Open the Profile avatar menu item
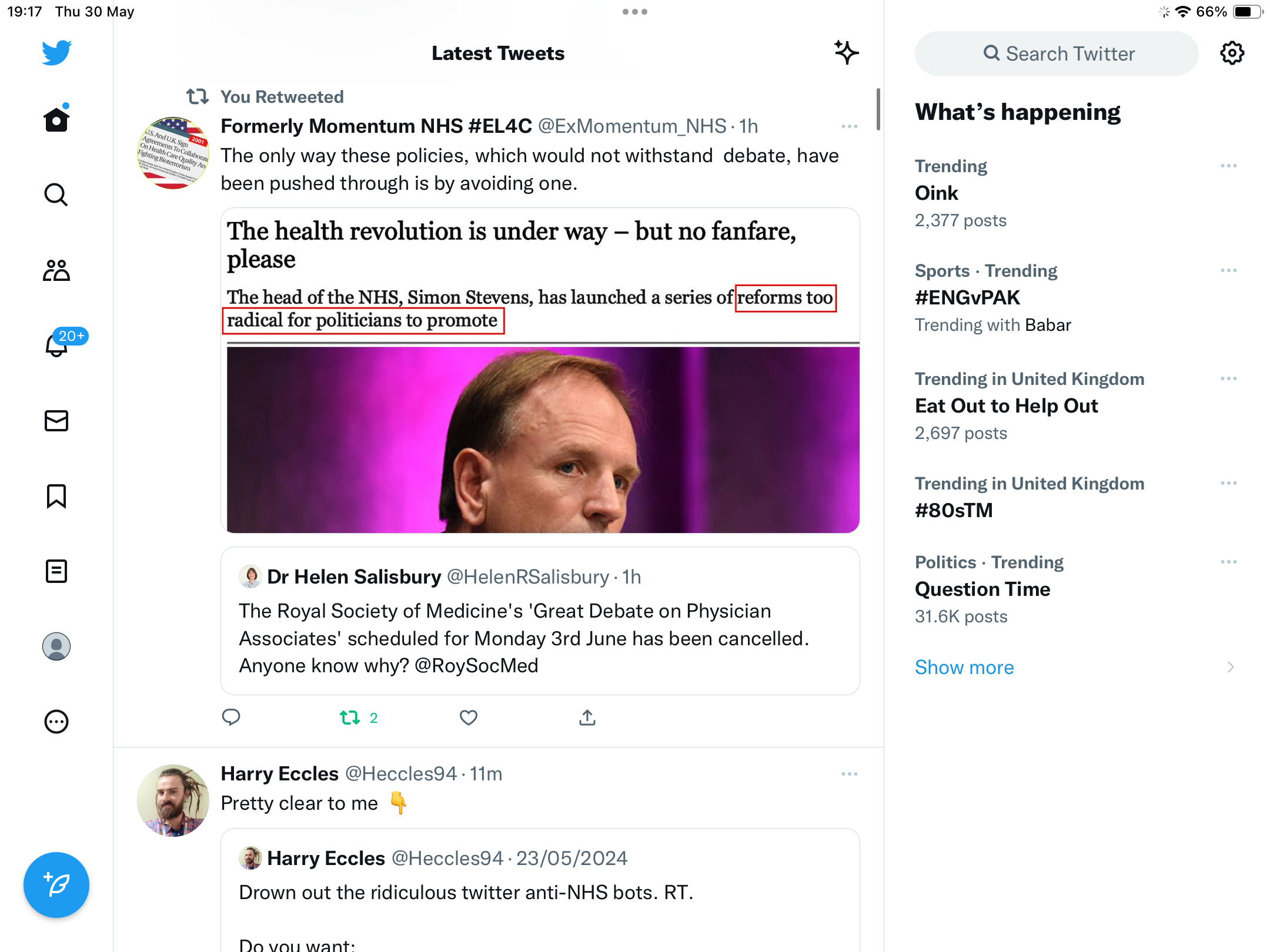 coord(56,646)
